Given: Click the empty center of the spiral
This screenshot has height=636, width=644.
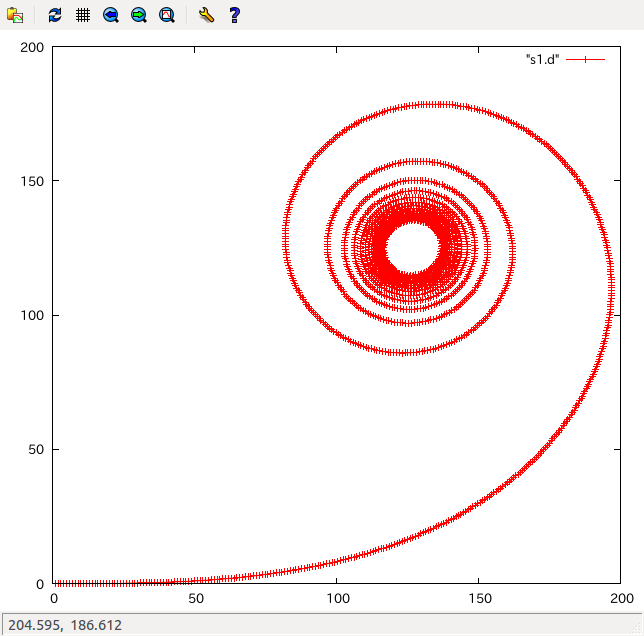Looking at the screenshot, I should (x=413, y=248).
